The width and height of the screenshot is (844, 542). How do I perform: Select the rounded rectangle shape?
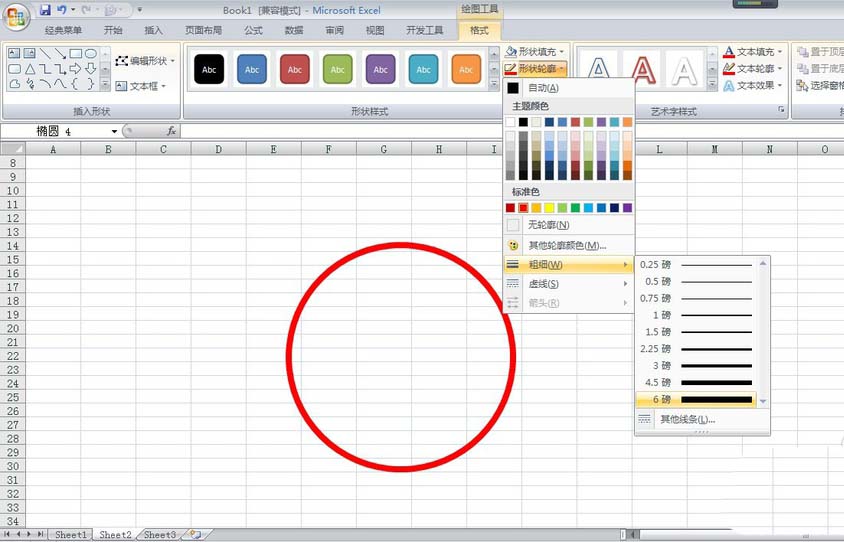15,69
